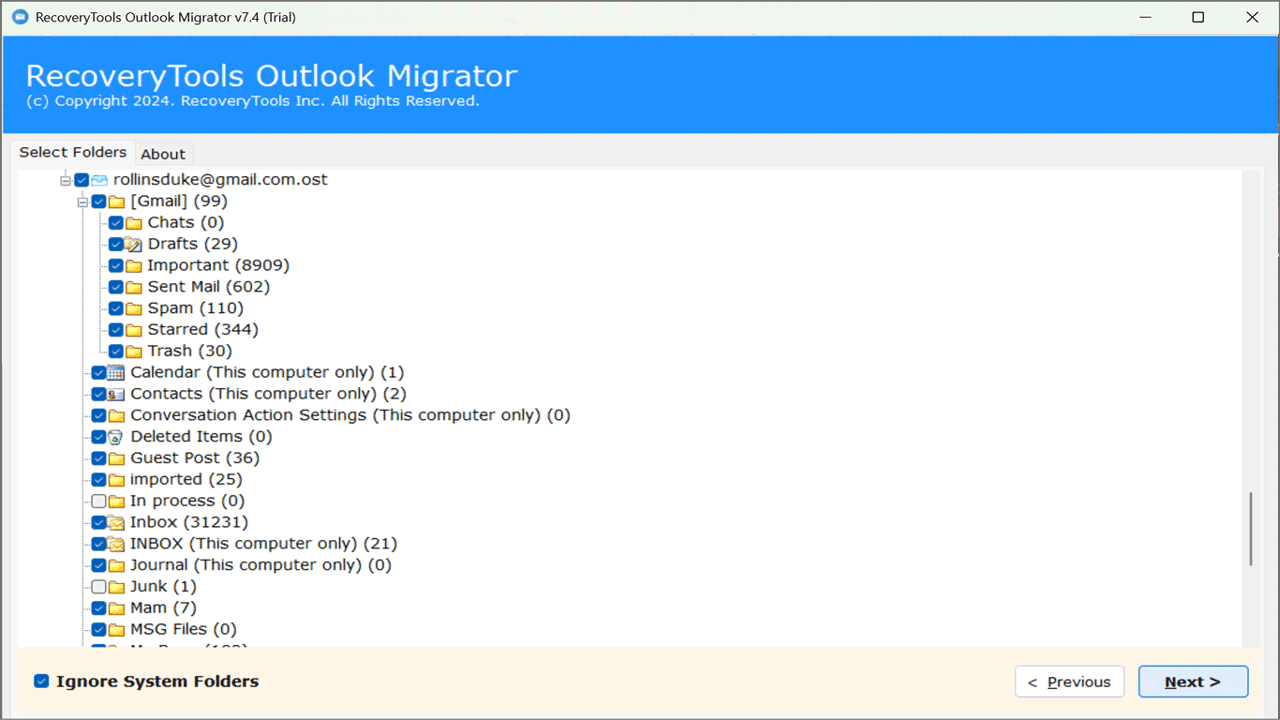Click the Contacts card icon
Screen dimensions: 1280x720
coord(116,394)
